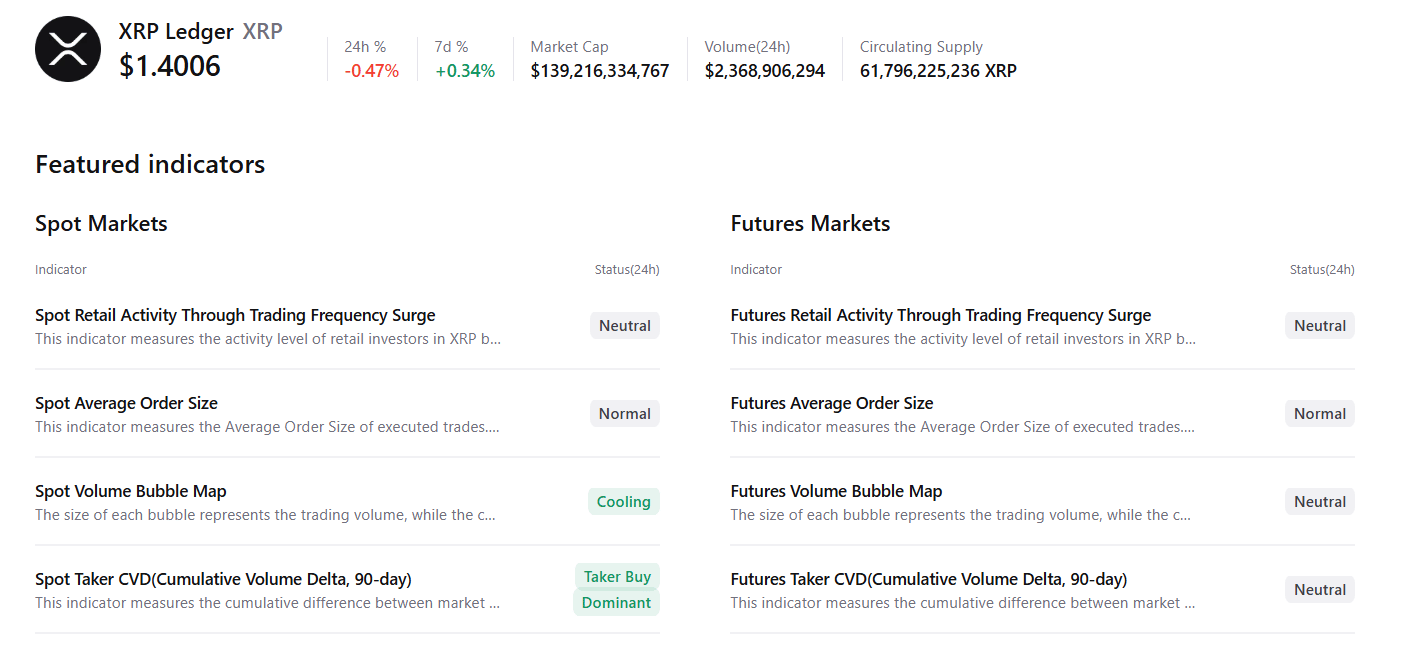Open Spot Volume Bubble Map indicator

pos(131,491)
